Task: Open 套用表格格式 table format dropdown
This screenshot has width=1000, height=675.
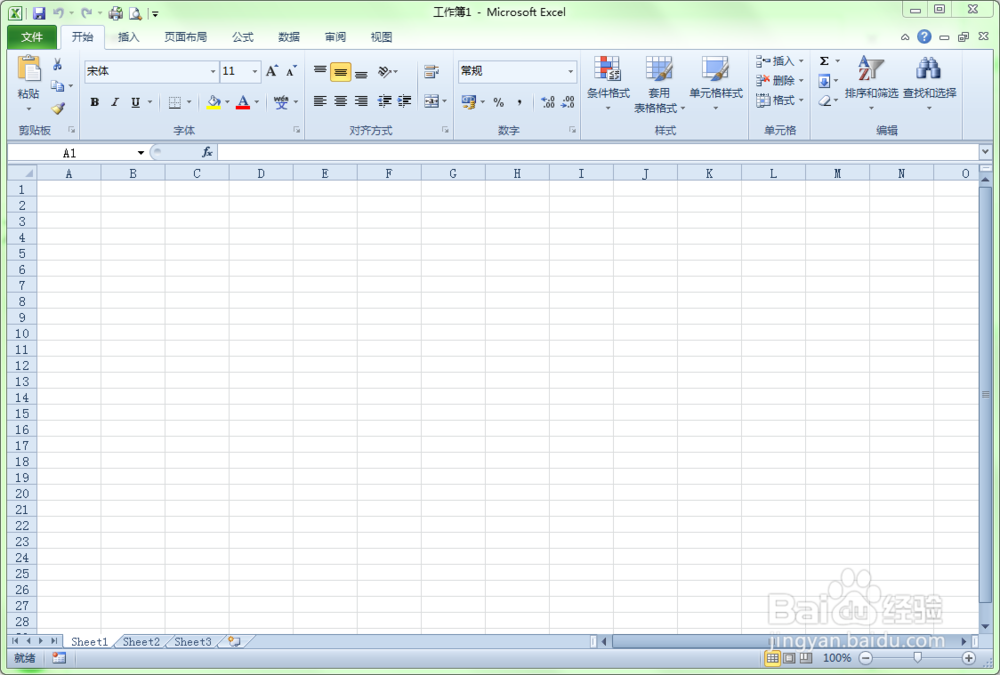Action: coord(659,84)
